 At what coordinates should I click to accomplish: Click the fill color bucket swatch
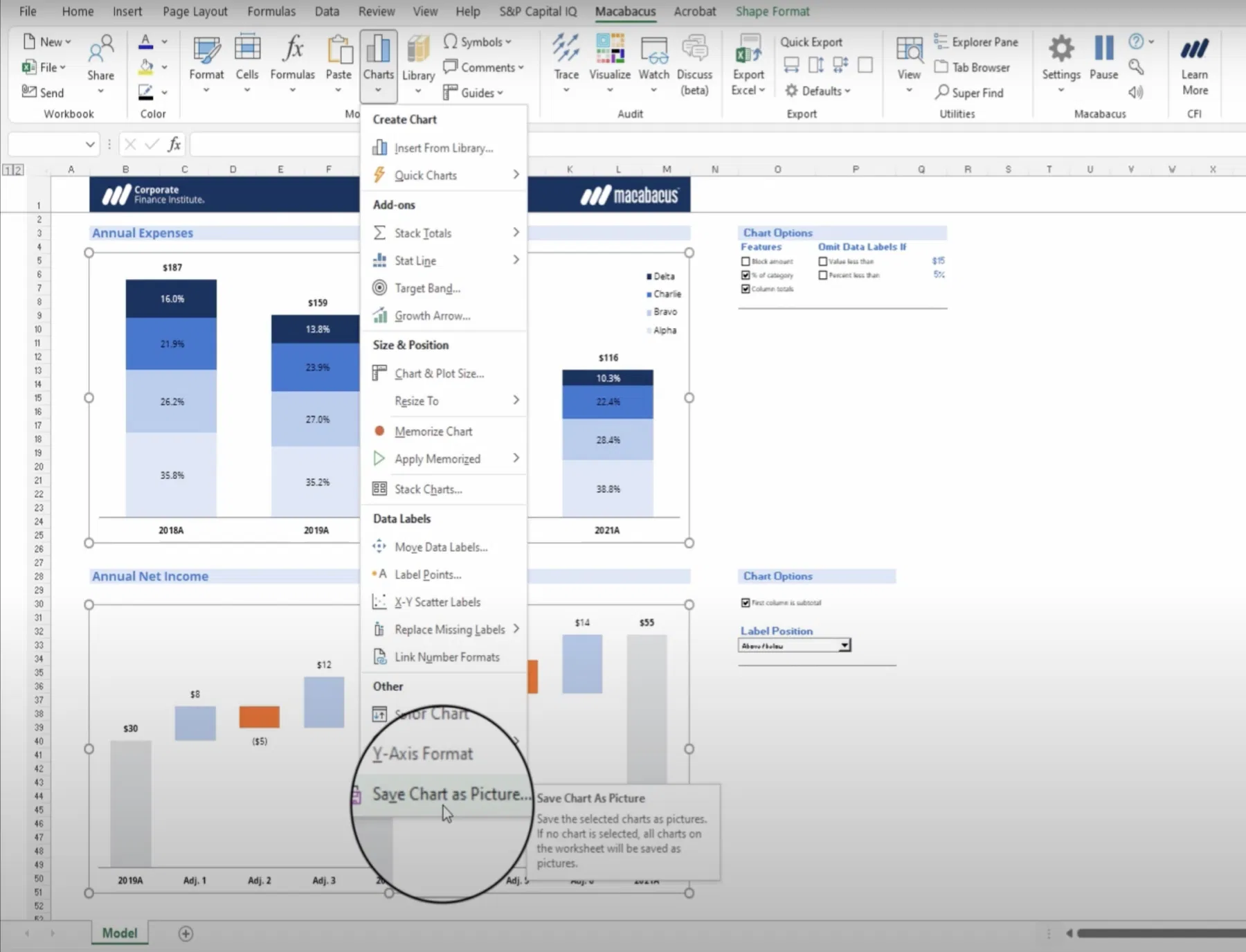click(146, 67)
